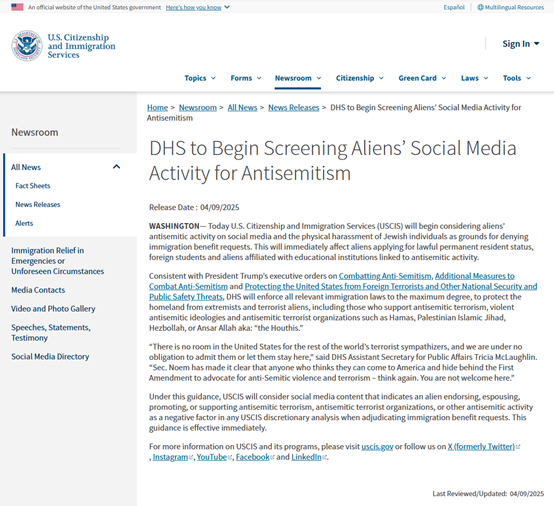Open the Tools menu
The image size is (554, 506).
(517, 78)
